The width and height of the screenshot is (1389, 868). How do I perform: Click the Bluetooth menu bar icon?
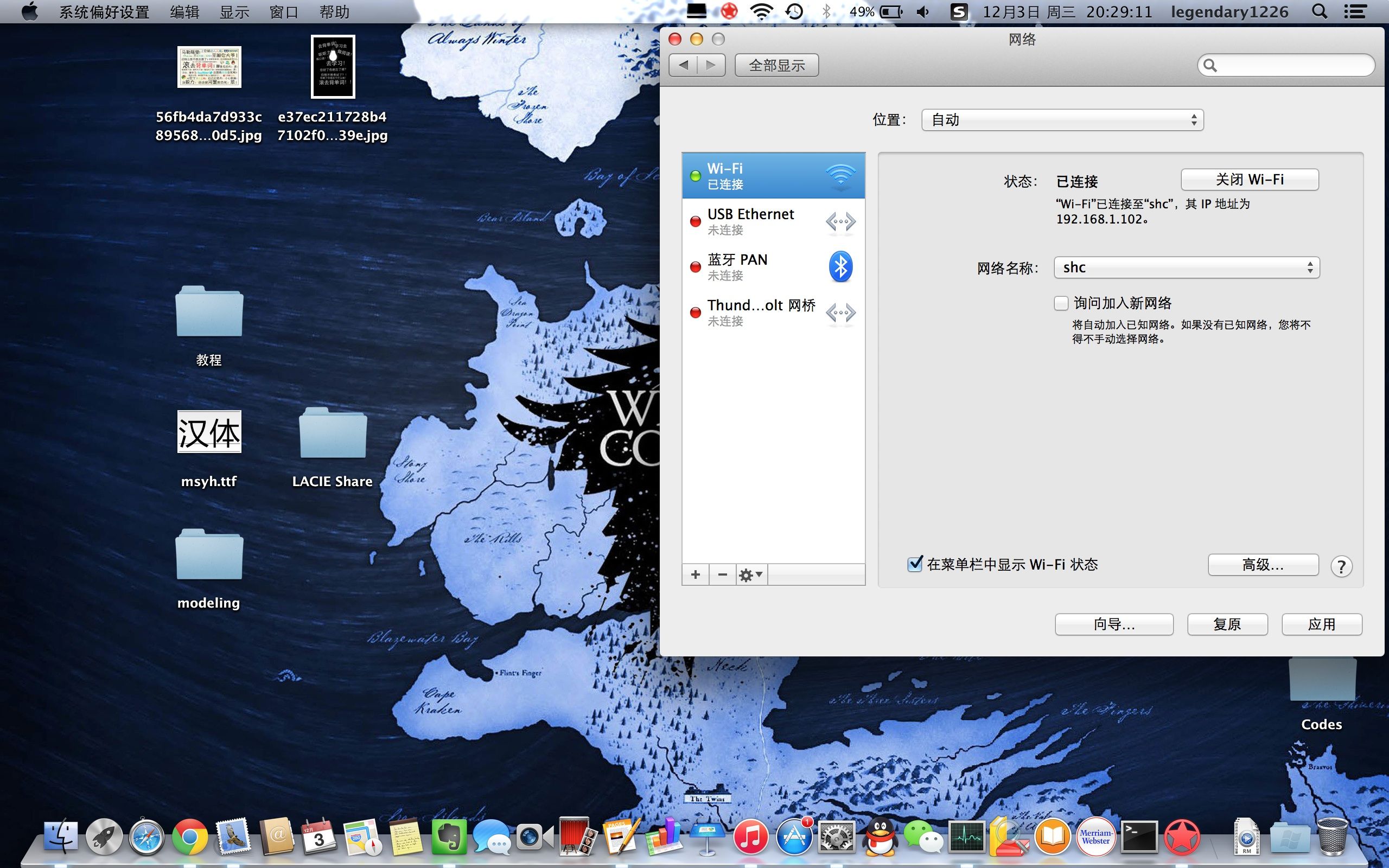826,11
